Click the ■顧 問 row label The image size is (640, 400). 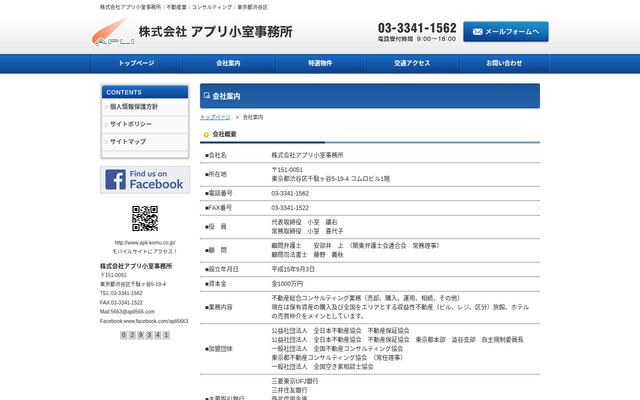tap(216, 250)
